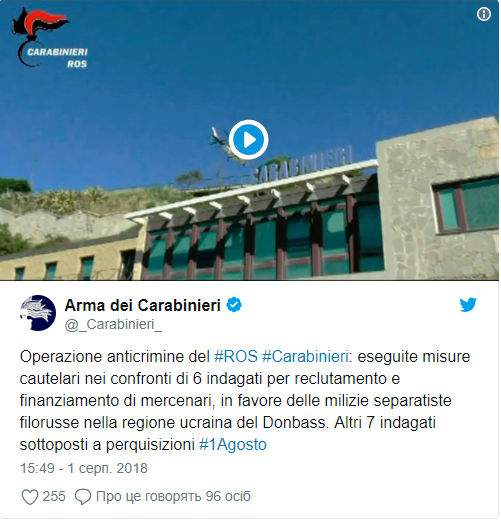The width and height of the screenshot is (501, 520).
Task: Open the #ROS hashtag
Action: pyautogui.click(x=236, y=357)
